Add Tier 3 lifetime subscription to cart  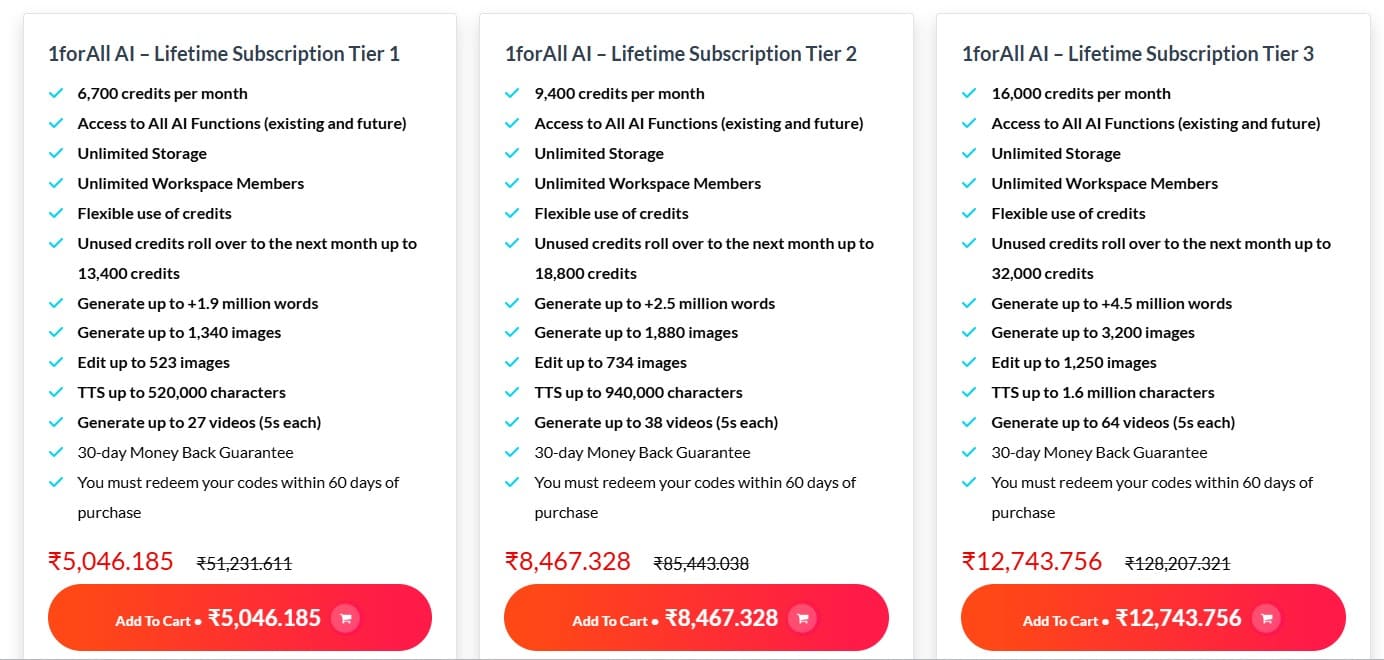pos(1152,618)
